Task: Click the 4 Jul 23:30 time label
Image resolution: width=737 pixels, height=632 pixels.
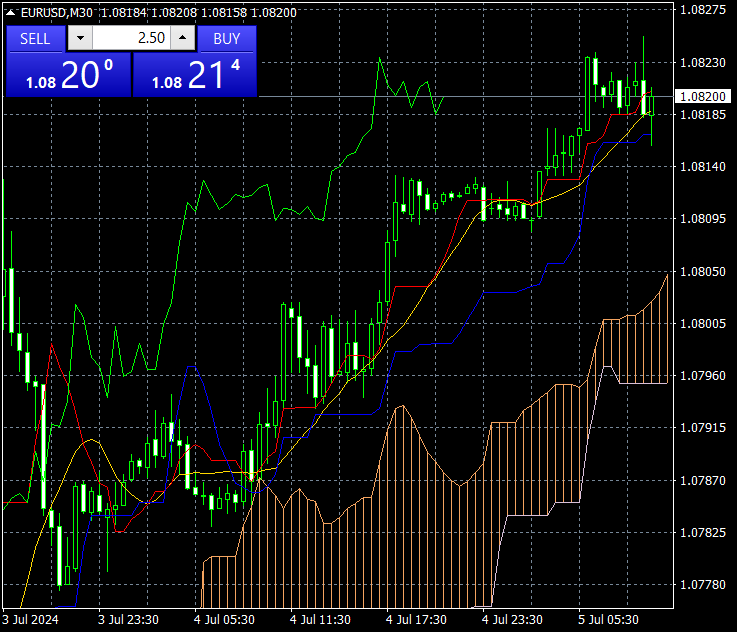Action: [x=512, y=620]
